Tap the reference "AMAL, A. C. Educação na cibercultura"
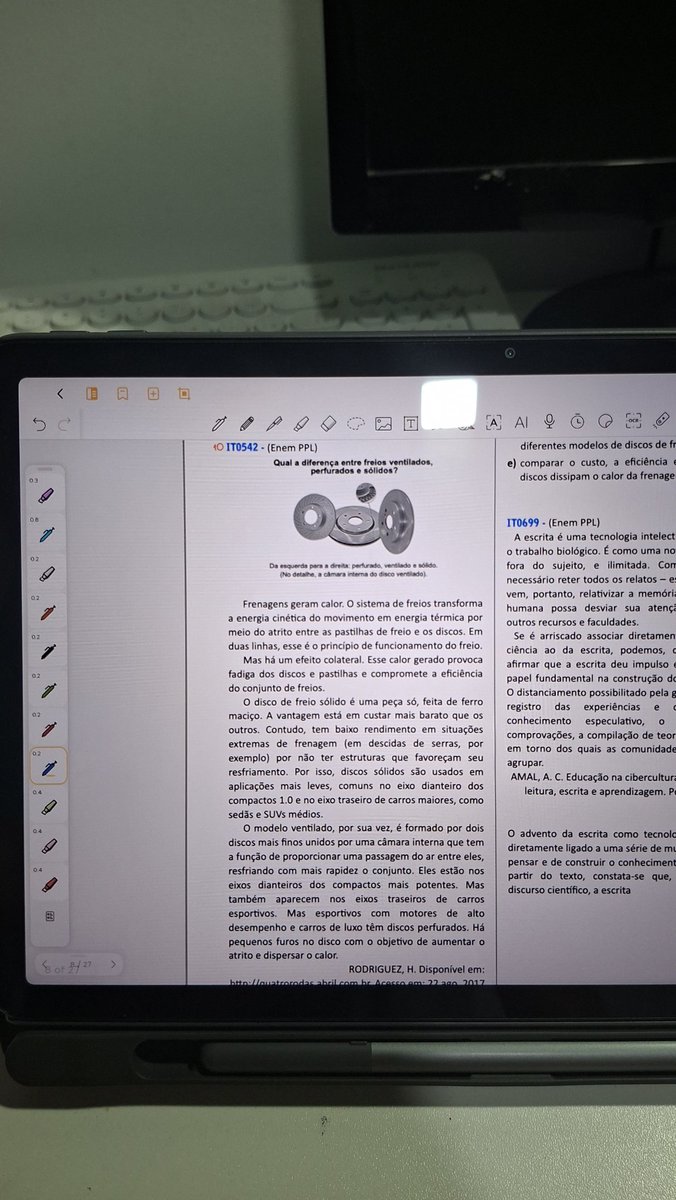 [593, 775]
